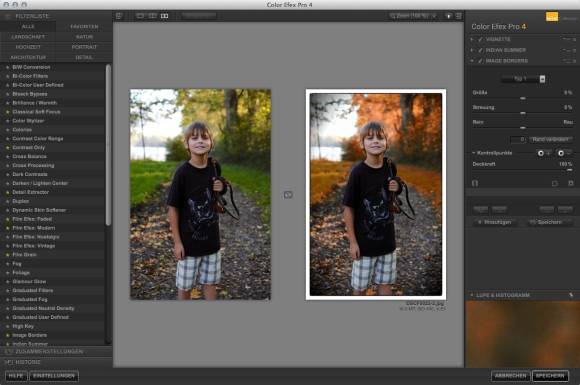Screen dimensions: 580x385
Task: Uncheck the Image Borders filter checkbox
Action: tap(480, 61)
